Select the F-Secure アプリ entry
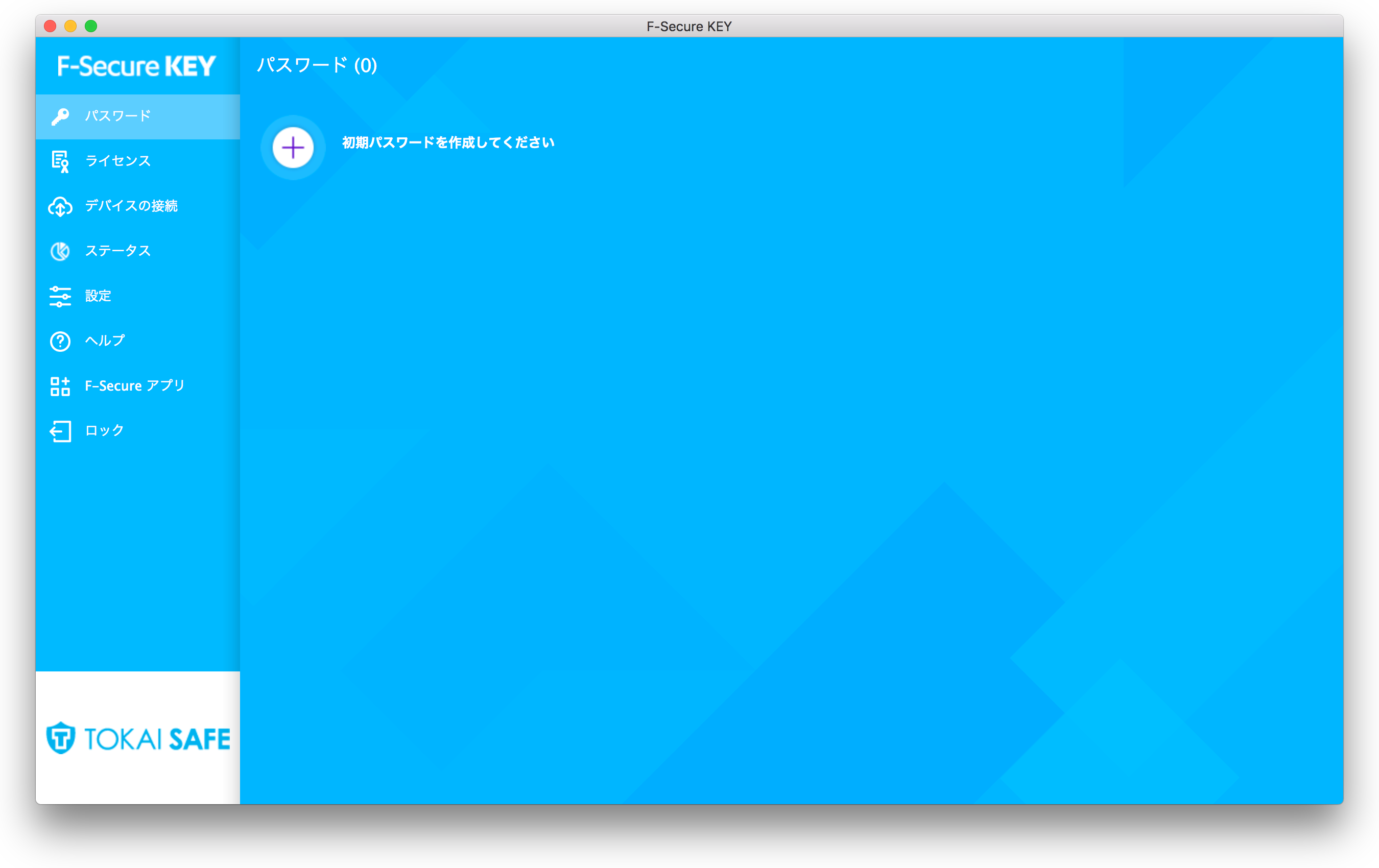Screen dimensions: 1379x868 [x=134, y=386]
